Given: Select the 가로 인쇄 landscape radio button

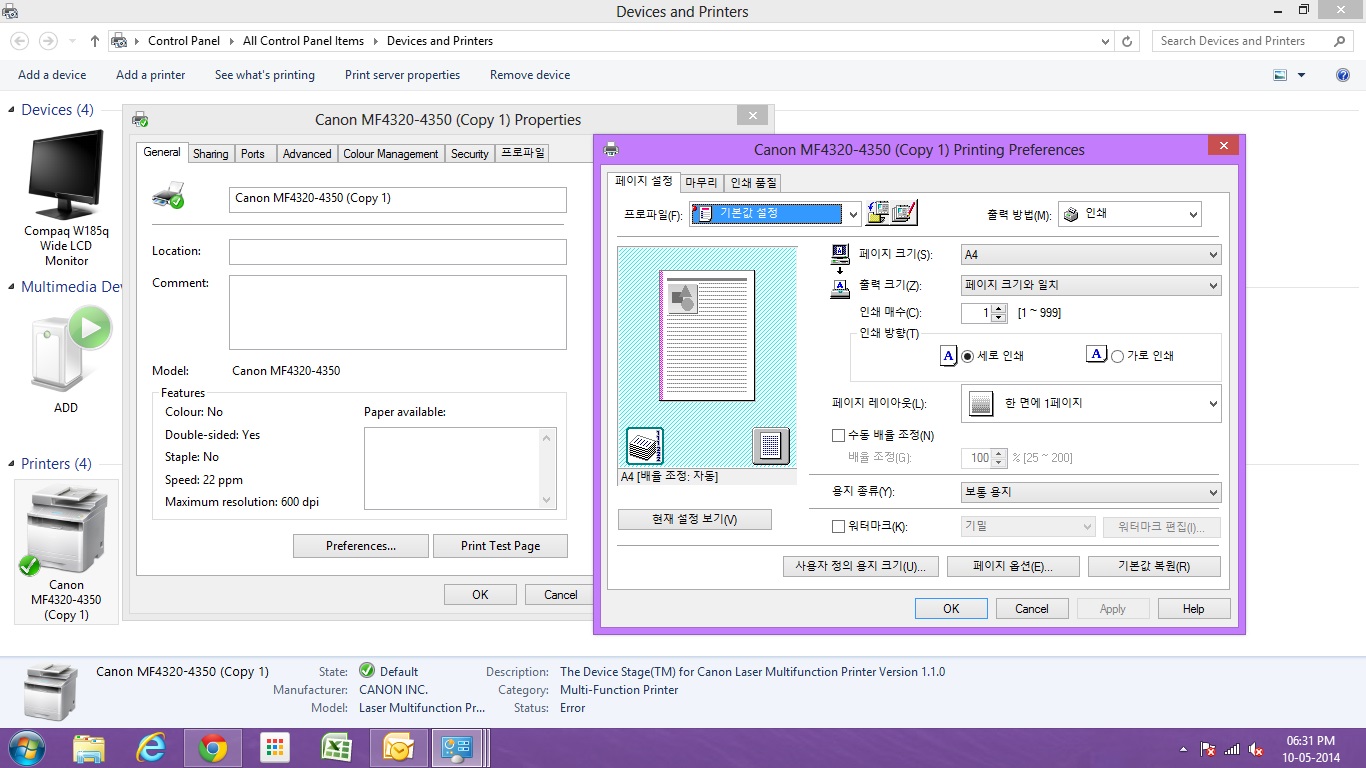Looking at the screenshot, I should pyautogui.click(x=1117, y=356).
